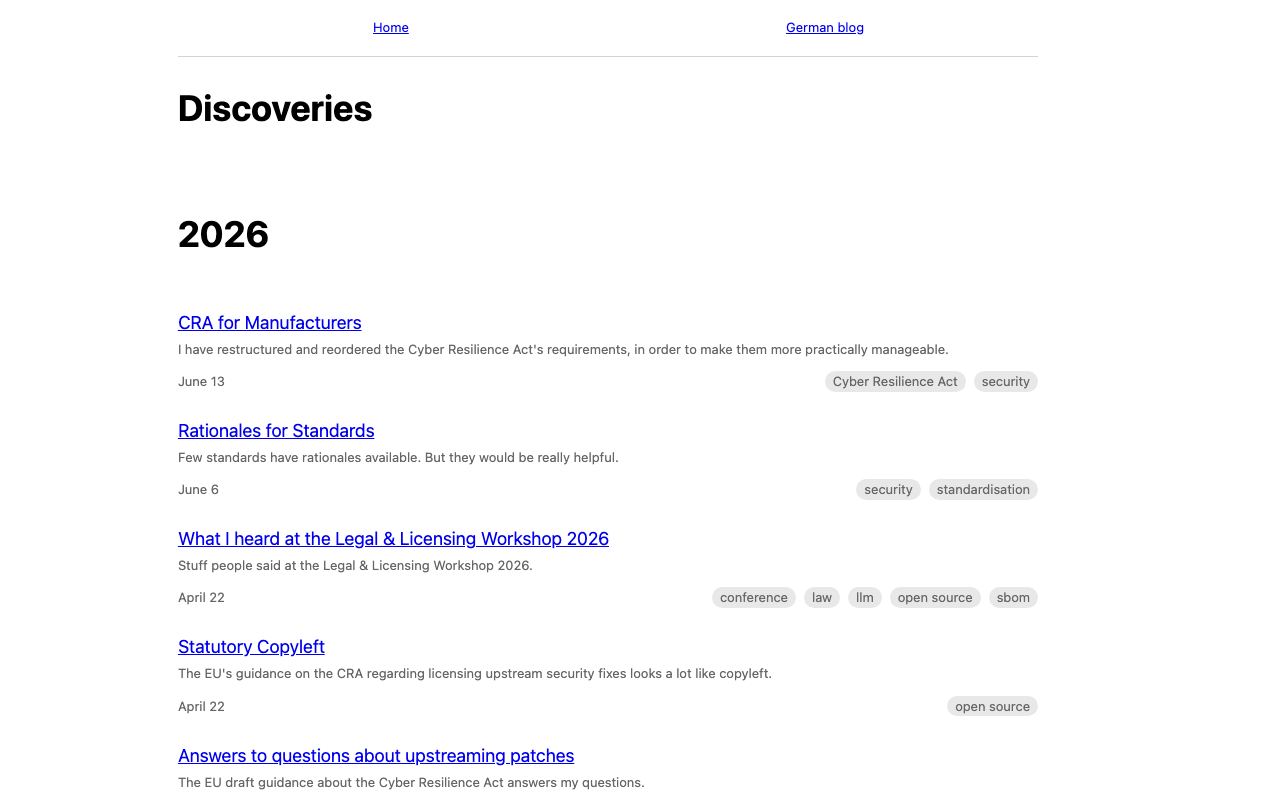1280x800 pixels.
Task: Open the Legal & Licensing Workshop 2026 post
Action: (x=393, y=539)
